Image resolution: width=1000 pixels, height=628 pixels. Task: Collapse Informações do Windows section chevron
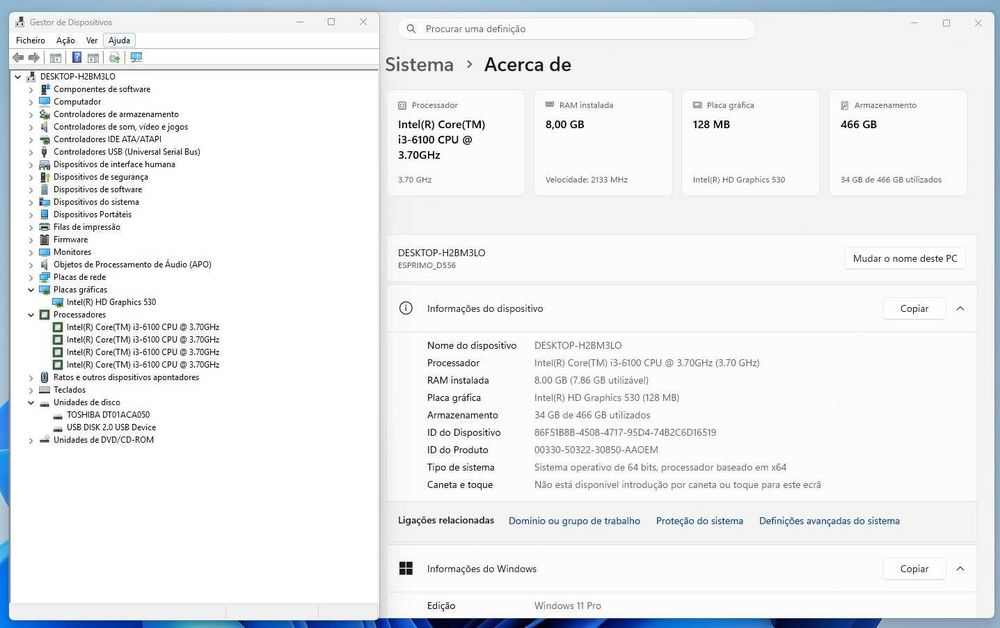pyautogui.click(x=960, y=569)
